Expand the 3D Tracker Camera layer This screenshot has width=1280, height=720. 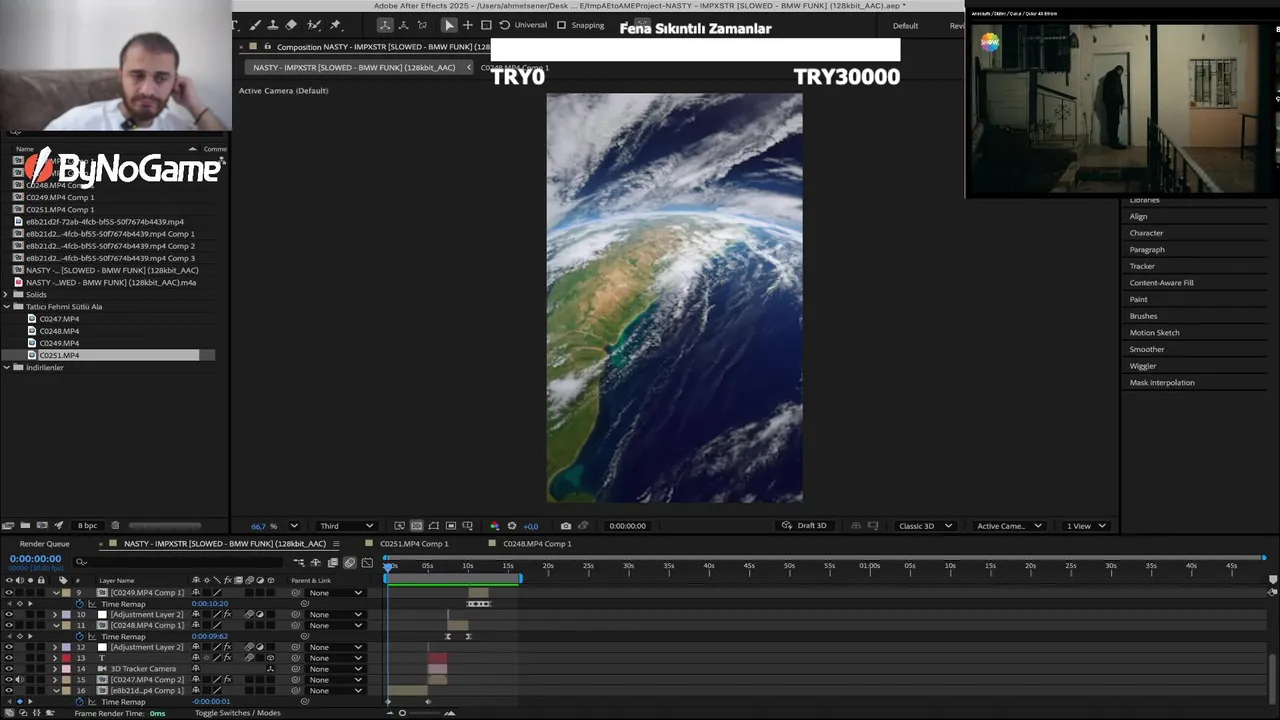(55, 669)
